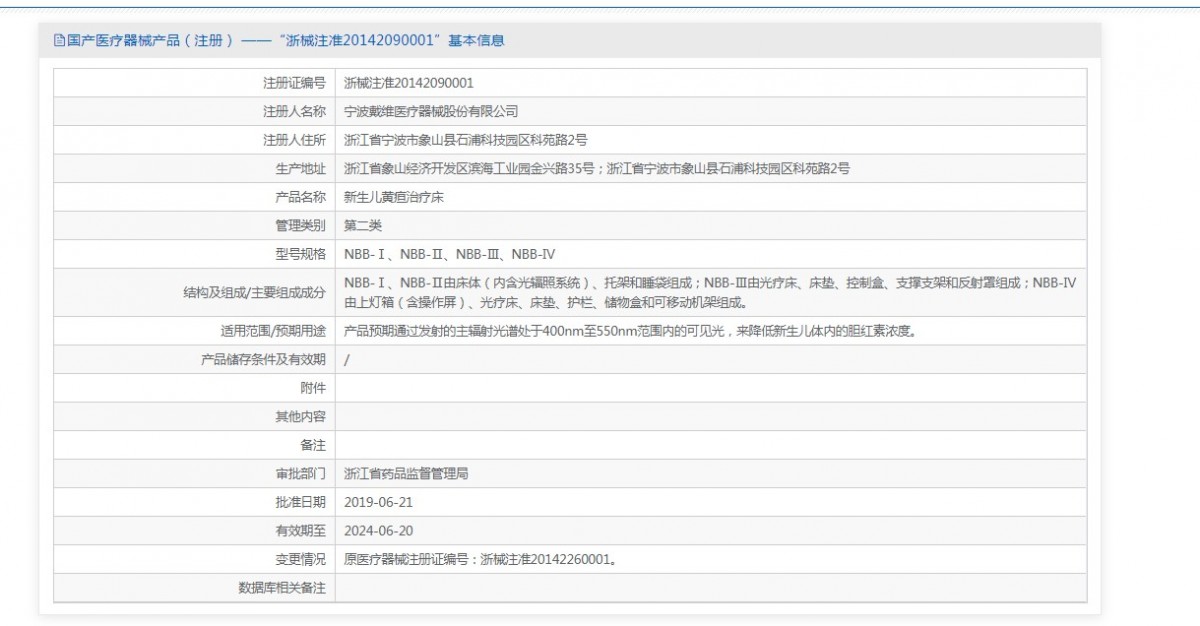Select the value 浙江省药品监督管理局

[406, 473]
